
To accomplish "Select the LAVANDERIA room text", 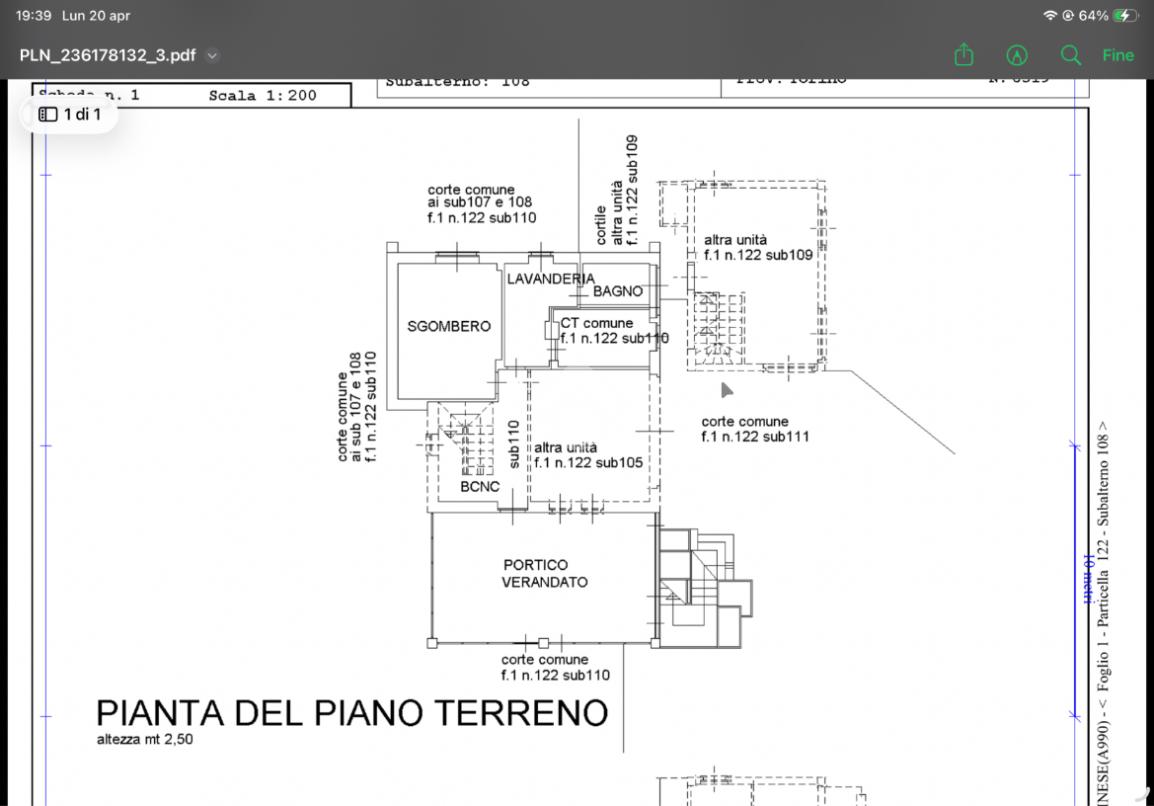I will (550, 279).
